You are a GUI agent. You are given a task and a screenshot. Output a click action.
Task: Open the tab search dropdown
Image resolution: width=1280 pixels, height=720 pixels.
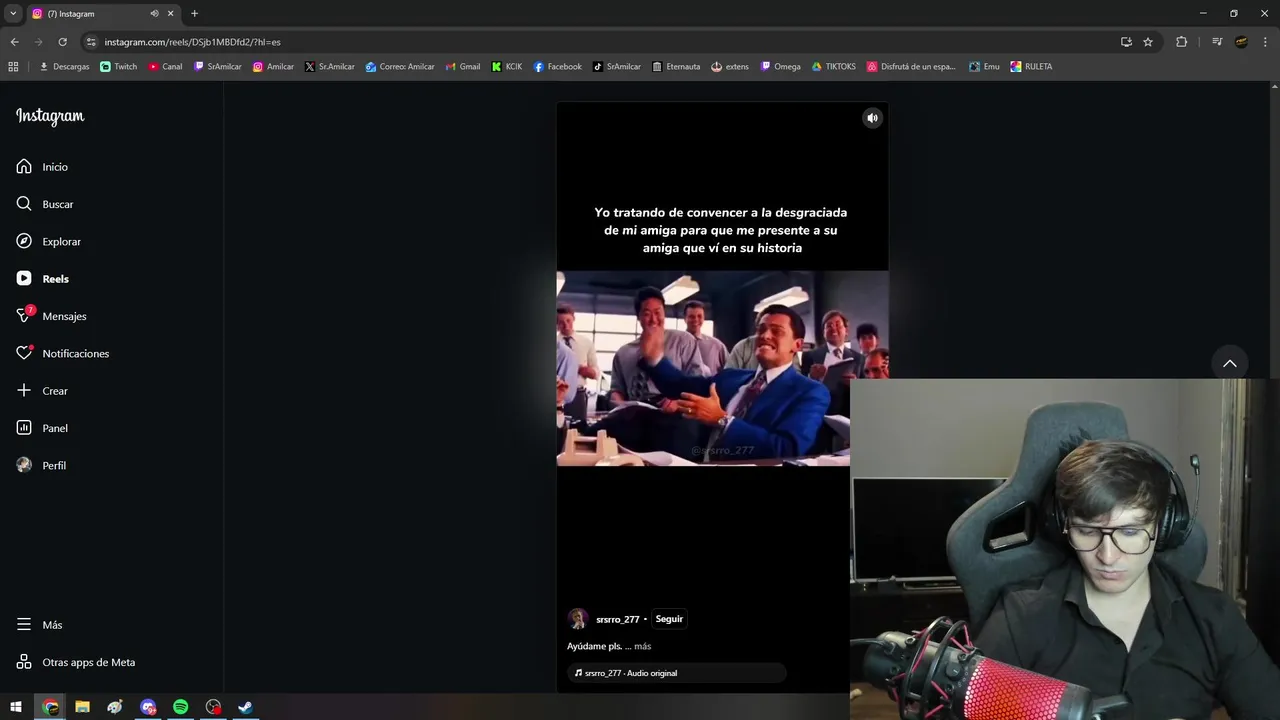point(13,14)
